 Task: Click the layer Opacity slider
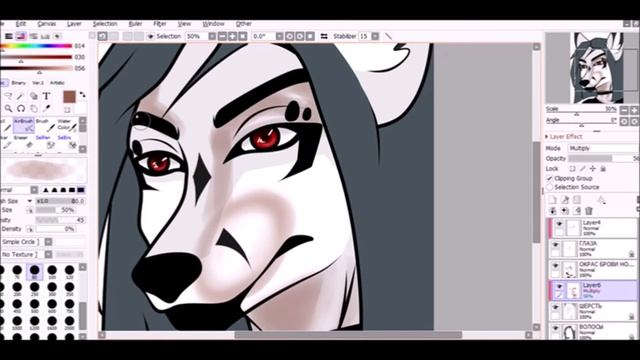coord(603,158)
